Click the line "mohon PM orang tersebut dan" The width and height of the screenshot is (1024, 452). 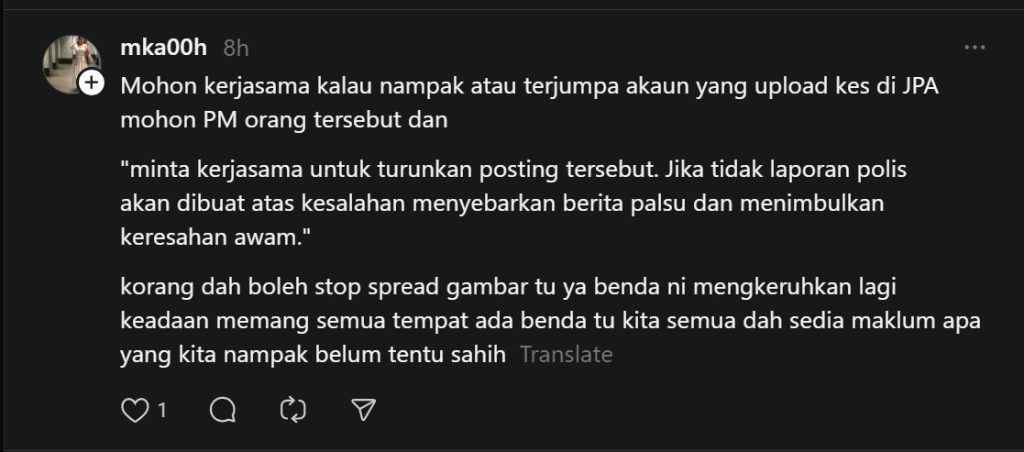click(x=284, y=121)
